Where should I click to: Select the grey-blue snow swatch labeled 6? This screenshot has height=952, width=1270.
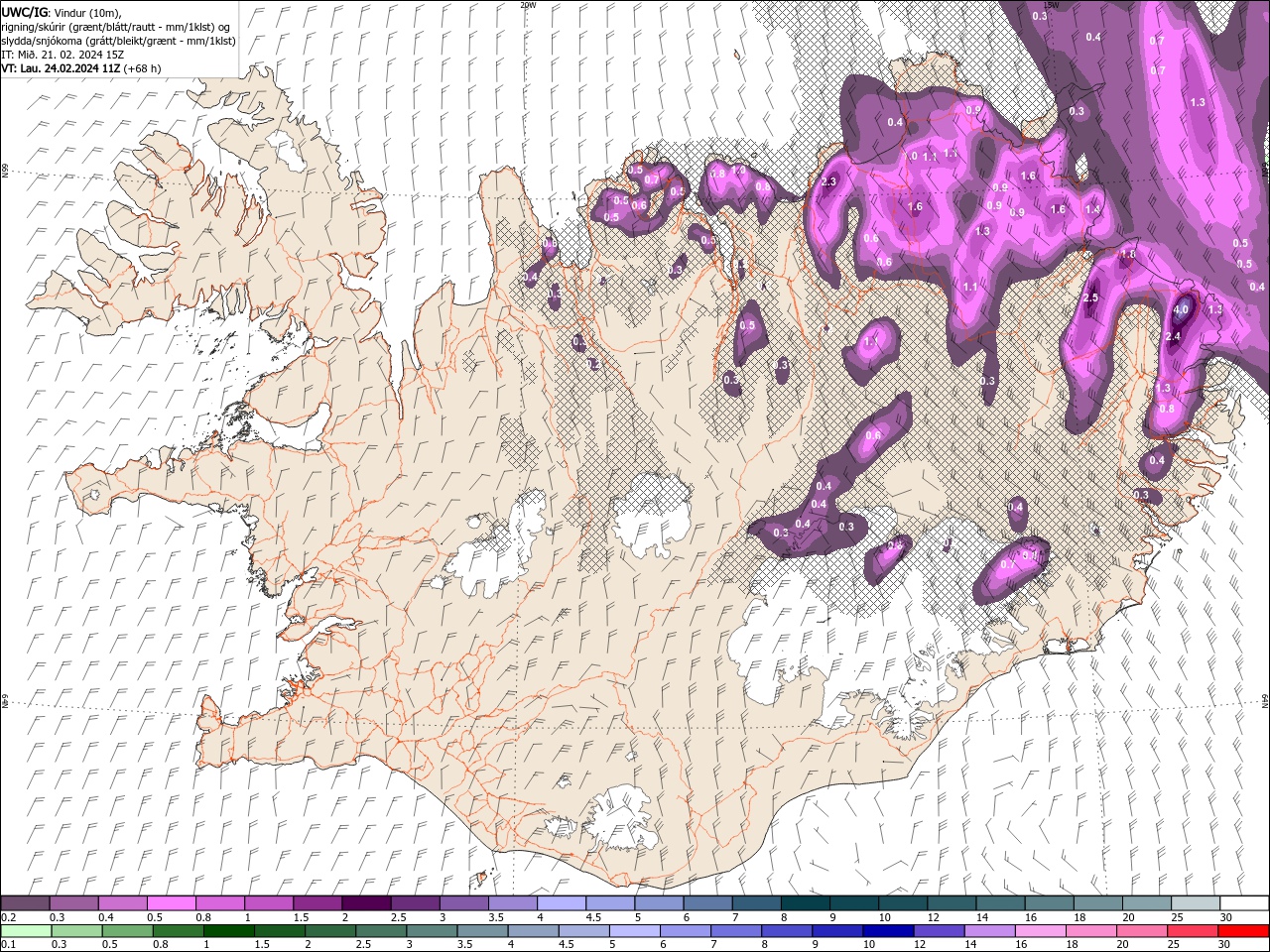707,903
